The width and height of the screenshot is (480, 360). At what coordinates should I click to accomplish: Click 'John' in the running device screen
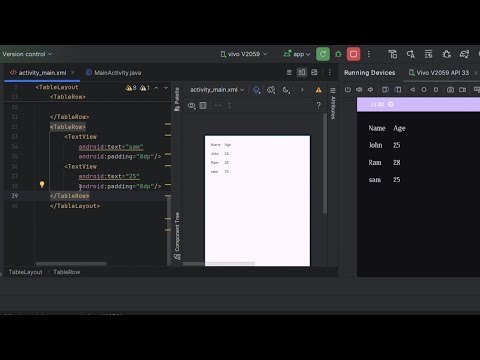click(x=375, y=145)
